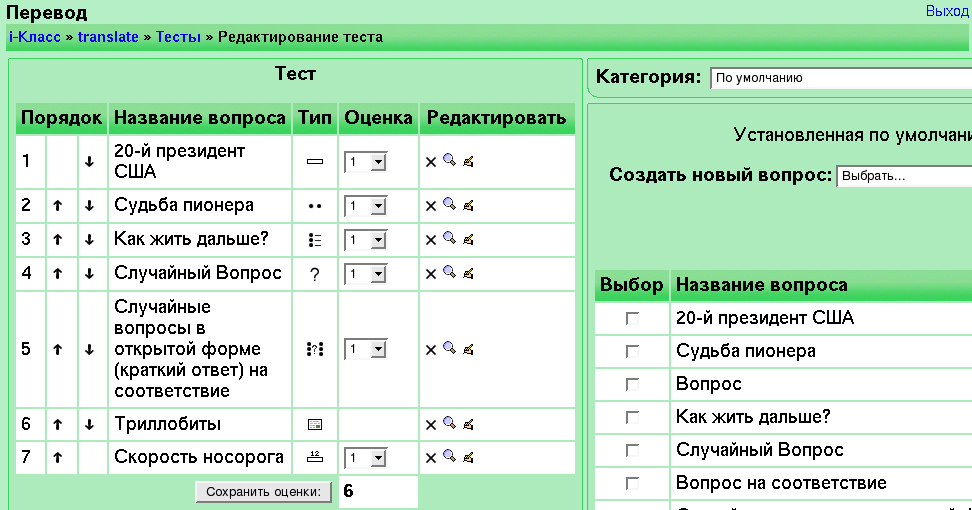The height and width of the screenshot is (510, 972).
Task: Edit the 'Триллобиты' question
Action: coord(468,424)
